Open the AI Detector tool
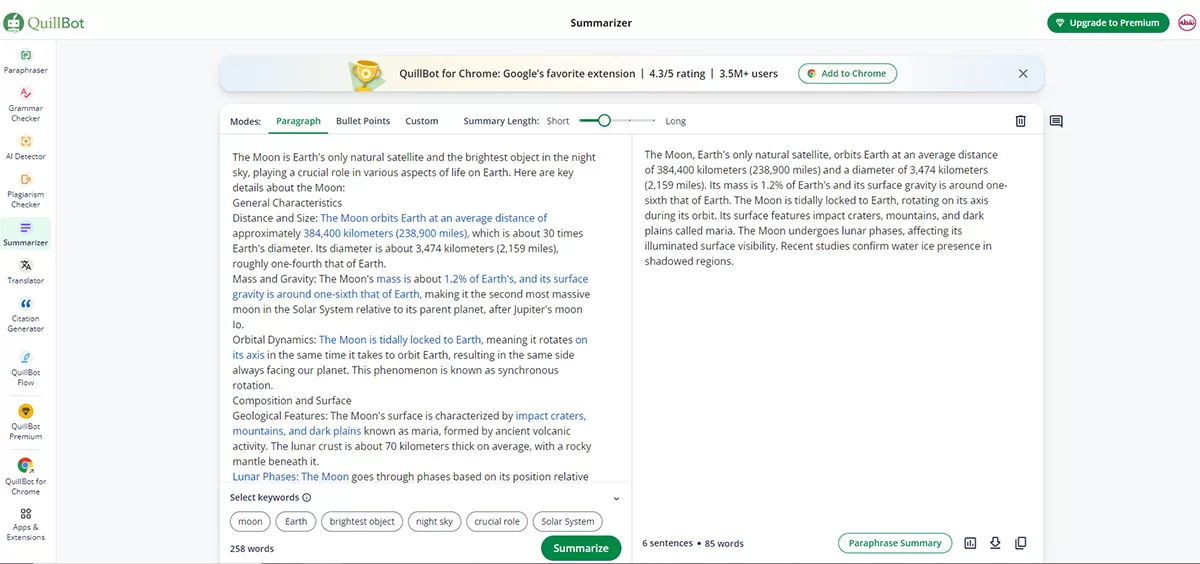Viewport: 1200px width, 564px height. [x=26, y=148]
